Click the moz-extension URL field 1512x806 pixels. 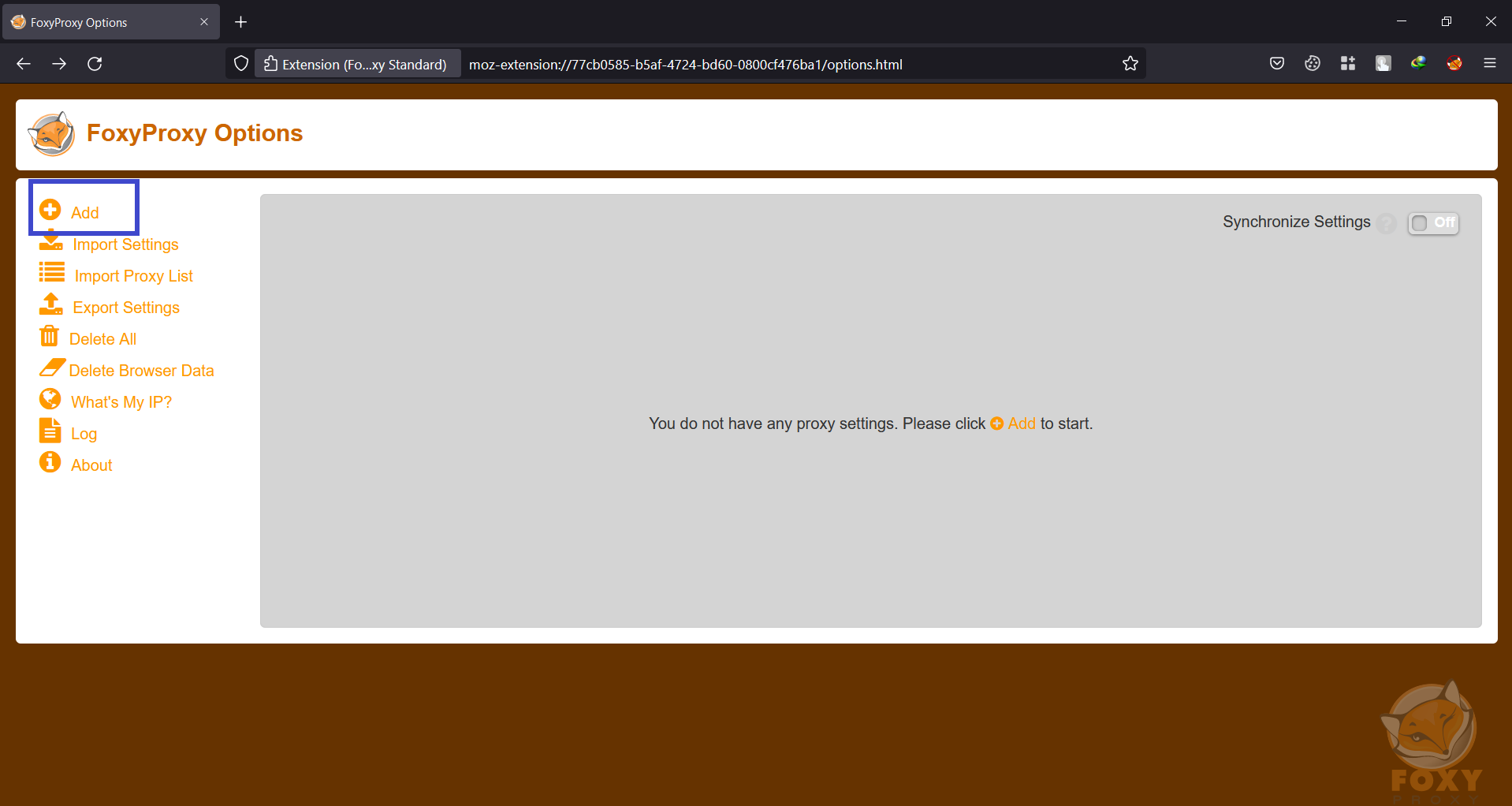(x=685, y=64)
